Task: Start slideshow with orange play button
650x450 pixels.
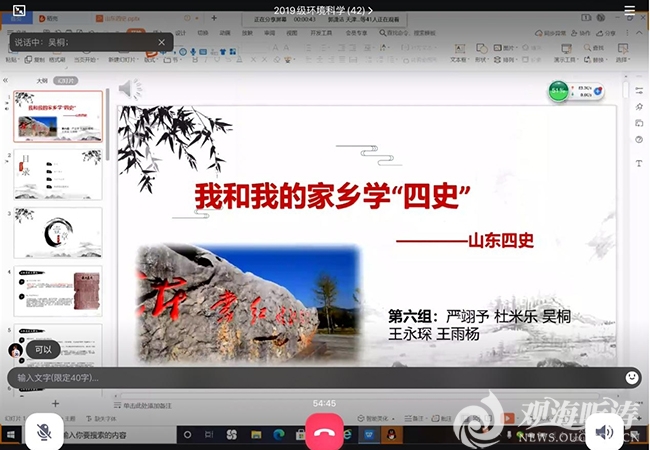Action: tap(507, 418)
